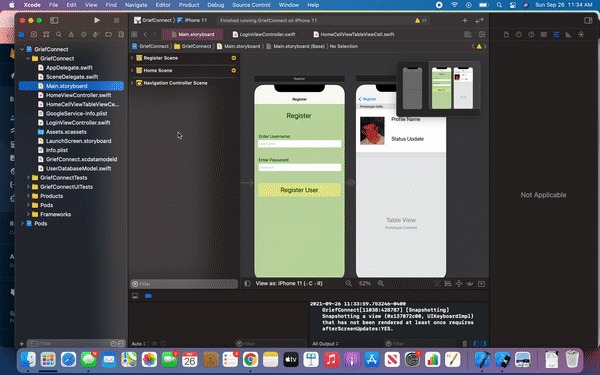Toggle the document outline button
This screenshot has height=375, width=600.
(247, 284)
